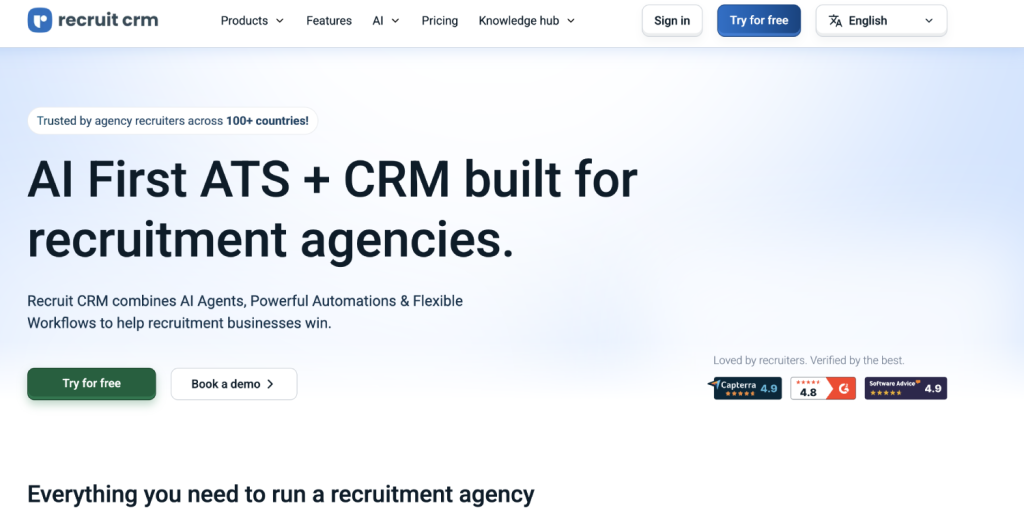Click the Trusted by agency recruiters pill
This screenshot has width=1024, height=525.
pos(172,121)
